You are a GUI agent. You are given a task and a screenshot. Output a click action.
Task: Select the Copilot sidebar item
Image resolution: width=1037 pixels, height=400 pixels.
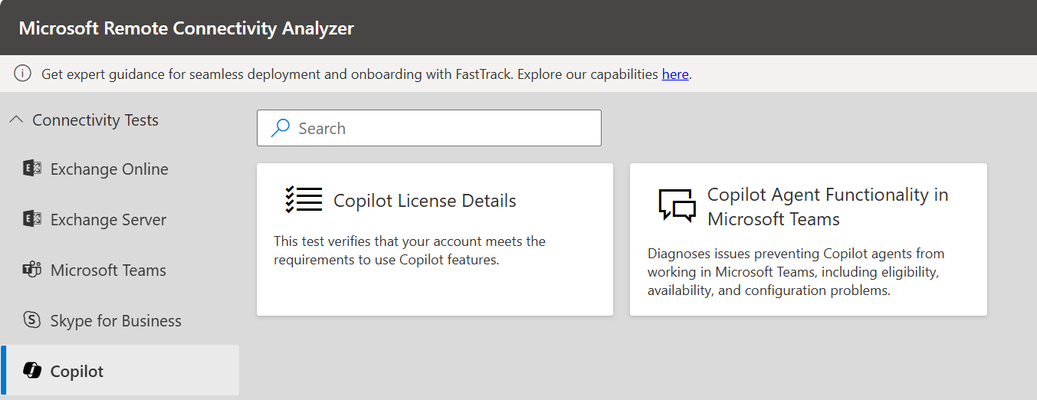120,370
